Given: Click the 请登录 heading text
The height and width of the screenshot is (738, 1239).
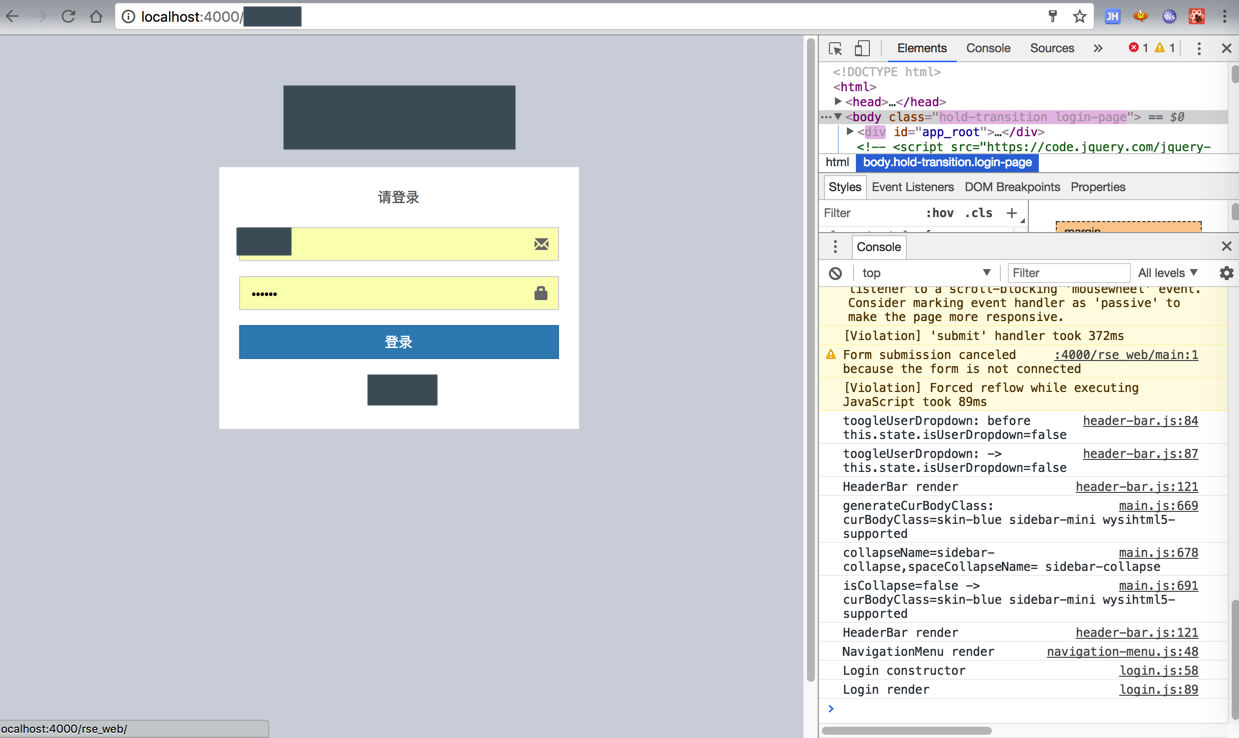Looking at the screenshot, I should 398,197.
